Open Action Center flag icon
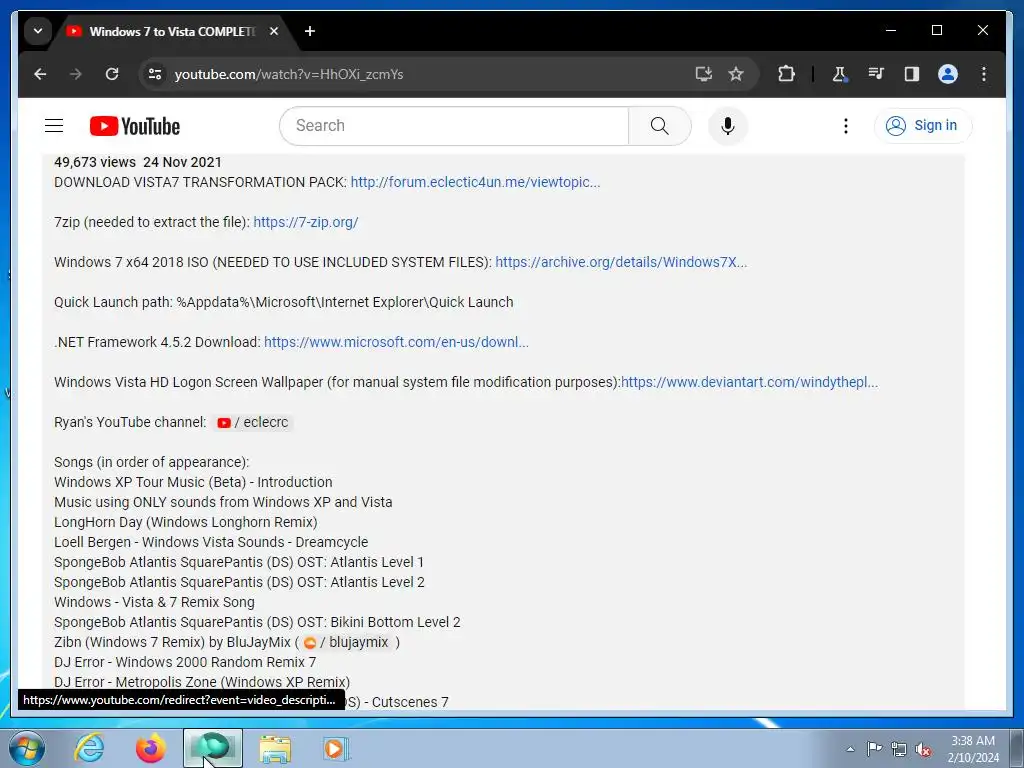This screenshot has width=1024, height=768. tap(874, 749)
